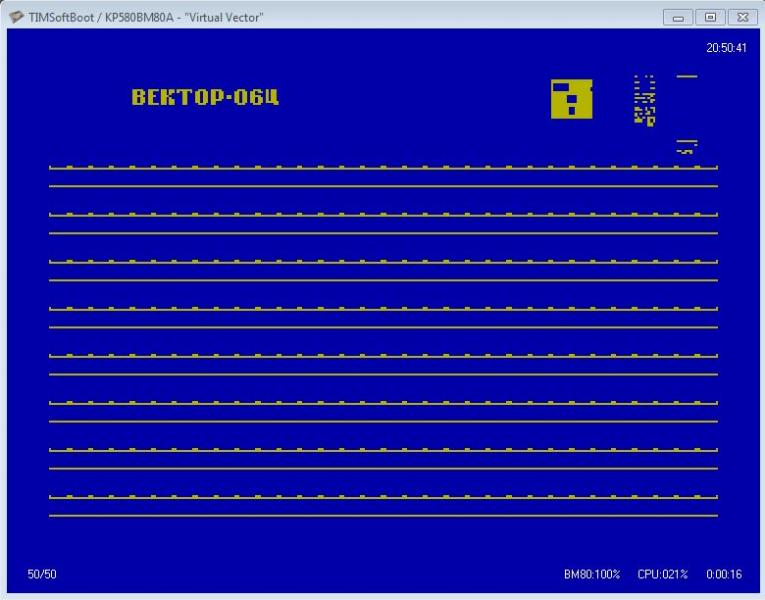The width and height of the screenshot is (765, 600).
Task: Click the 0:00:16 elapsed time counter
Action: [722, 574]
